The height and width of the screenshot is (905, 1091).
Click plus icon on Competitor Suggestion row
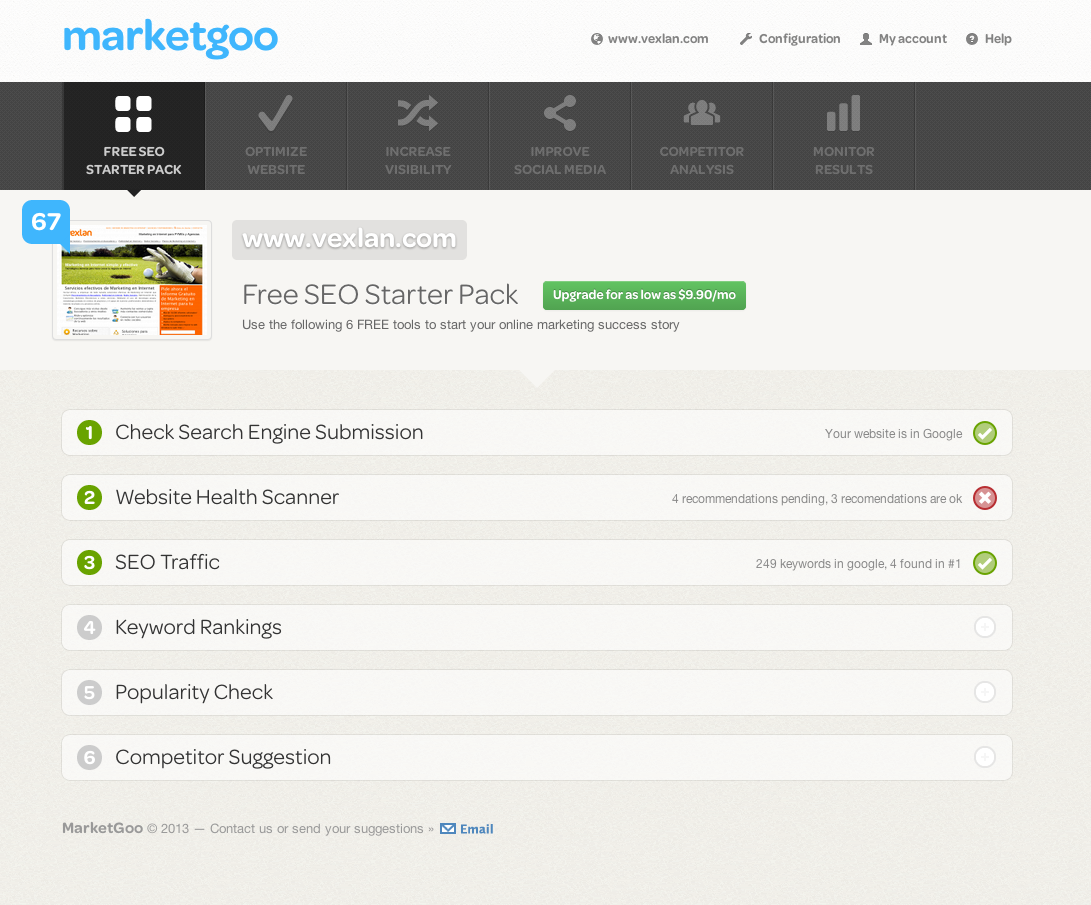pos(985,757)
